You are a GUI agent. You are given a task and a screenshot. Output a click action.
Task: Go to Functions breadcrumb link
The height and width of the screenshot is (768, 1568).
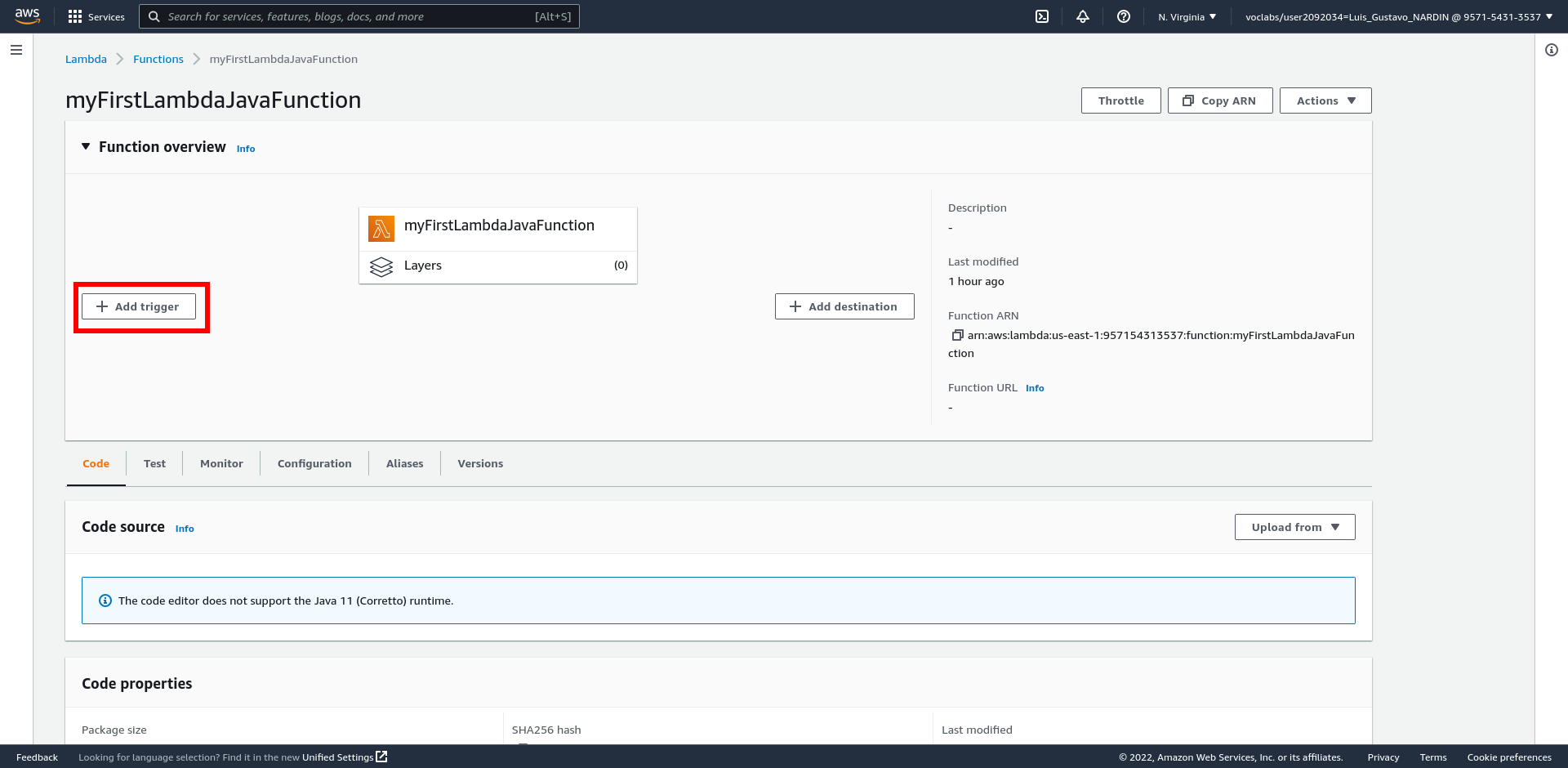[x=158, y=59]
